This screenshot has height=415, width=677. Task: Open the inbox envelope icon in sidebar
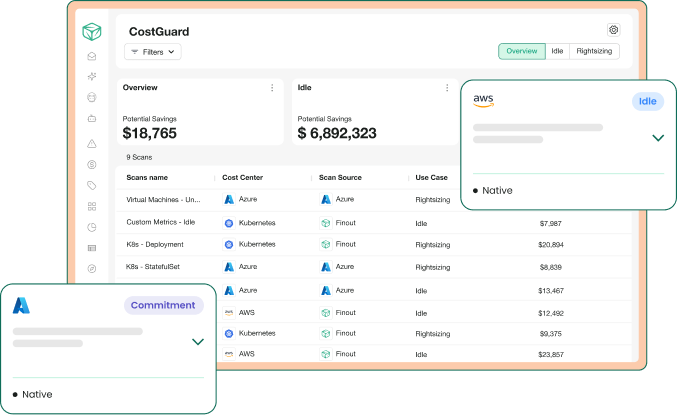coord(92,56)
